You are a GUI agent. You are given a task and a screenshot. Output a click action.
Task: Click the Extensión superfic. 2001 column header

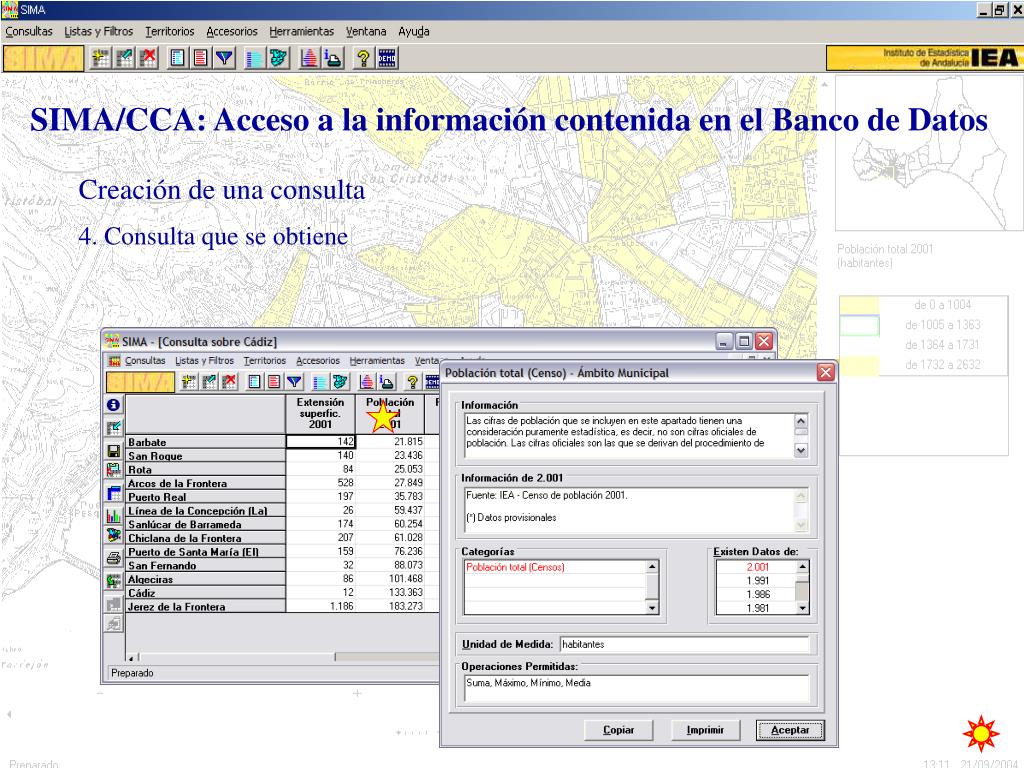coord(320,413)
